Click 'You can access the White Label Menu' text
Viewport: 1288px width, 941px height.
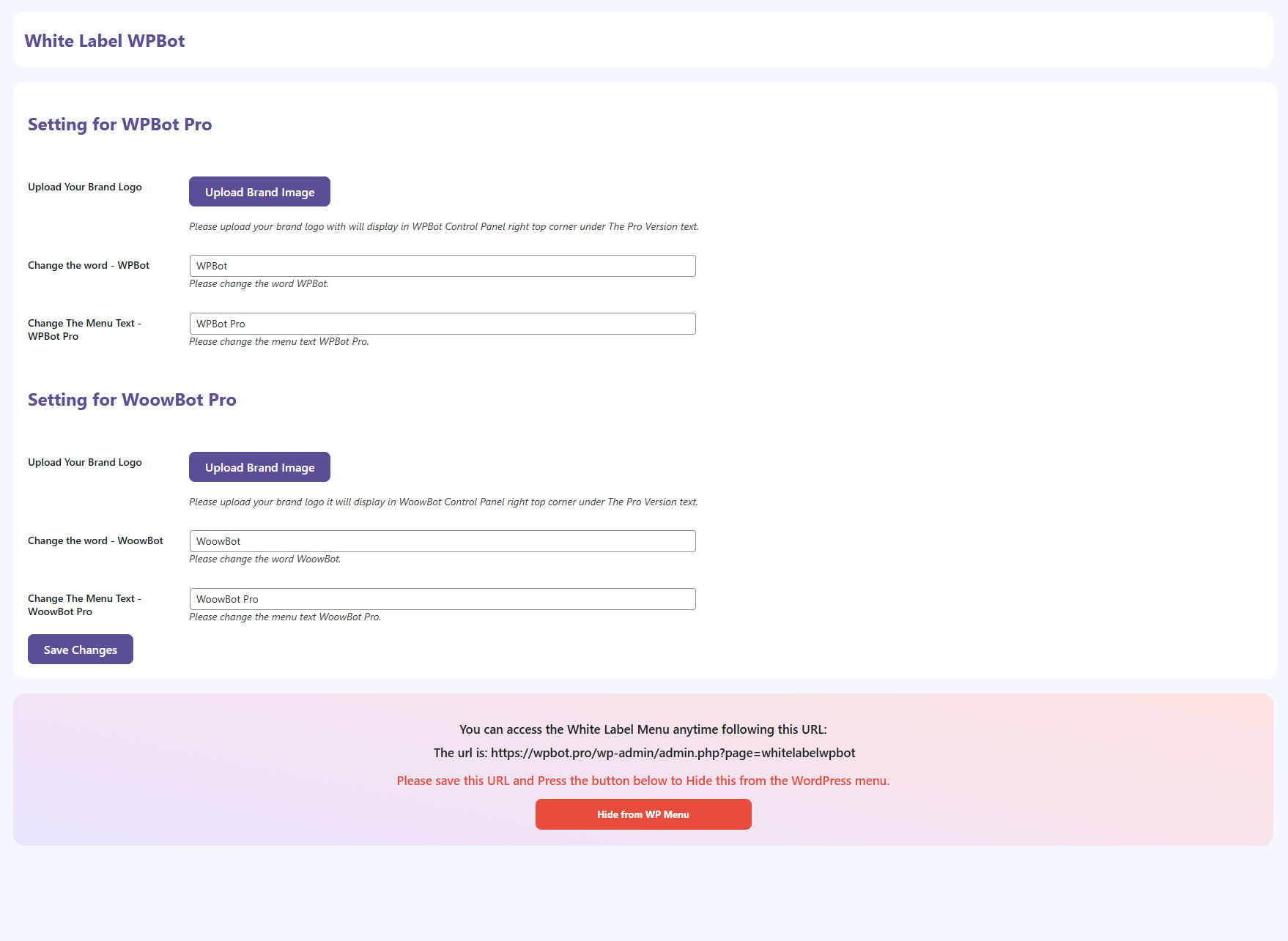pyautogui.click(x=643, y=729)
